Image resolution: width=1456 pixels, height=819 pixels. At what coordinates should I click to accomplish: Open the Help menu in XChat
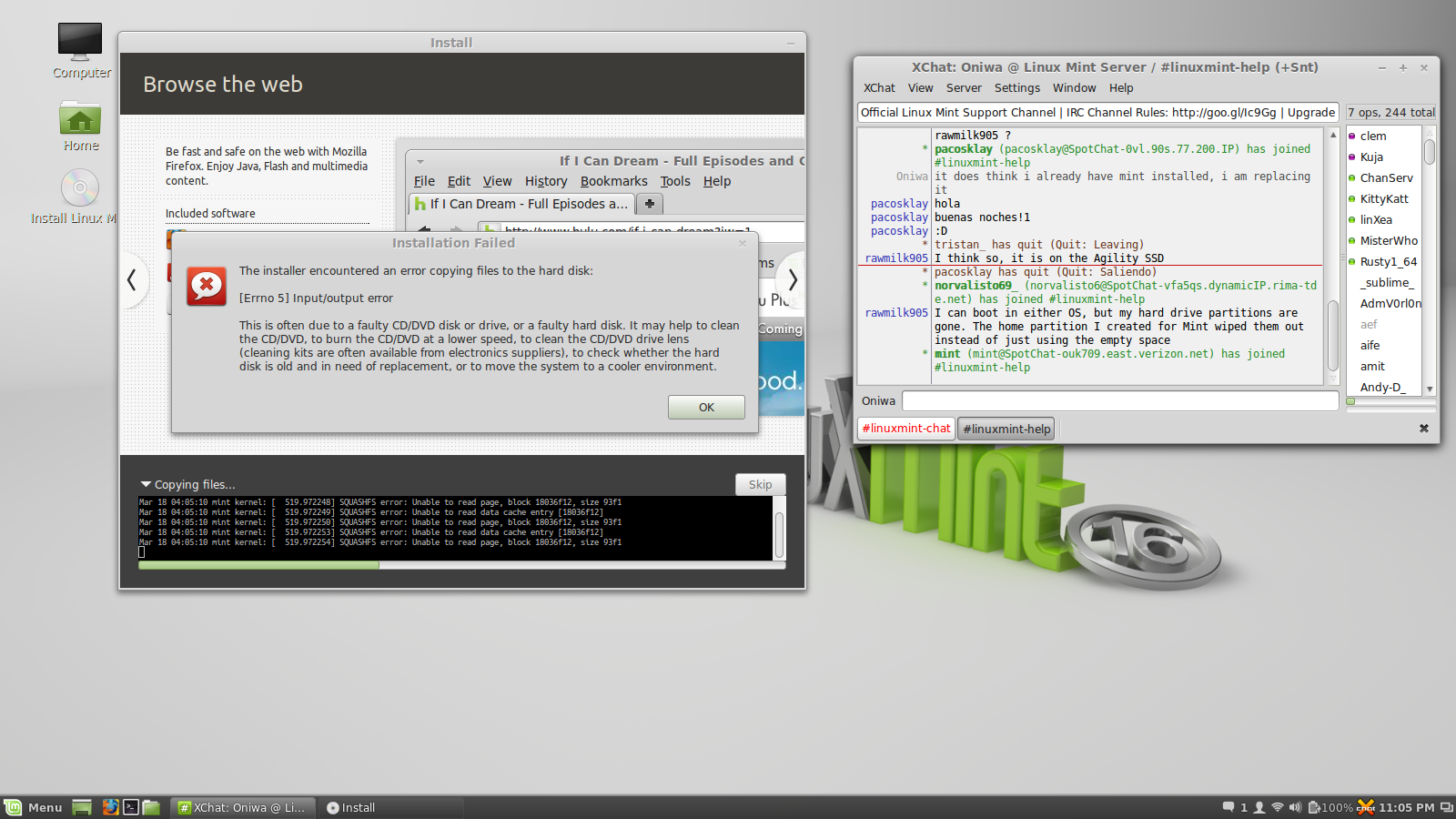(x=1121, y=88)
